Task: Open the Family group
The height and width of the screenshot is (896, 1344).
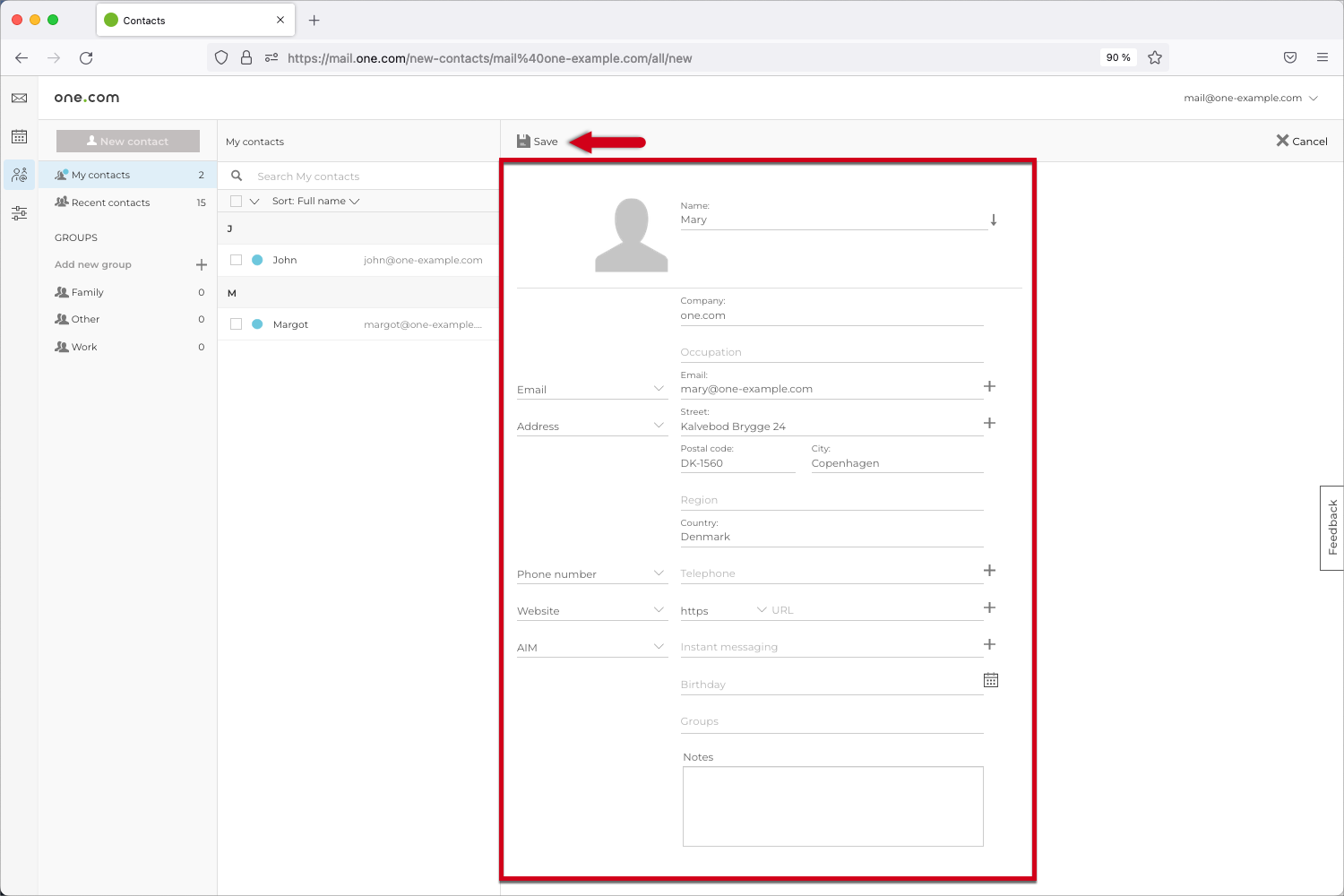Action: coord(88,293)
